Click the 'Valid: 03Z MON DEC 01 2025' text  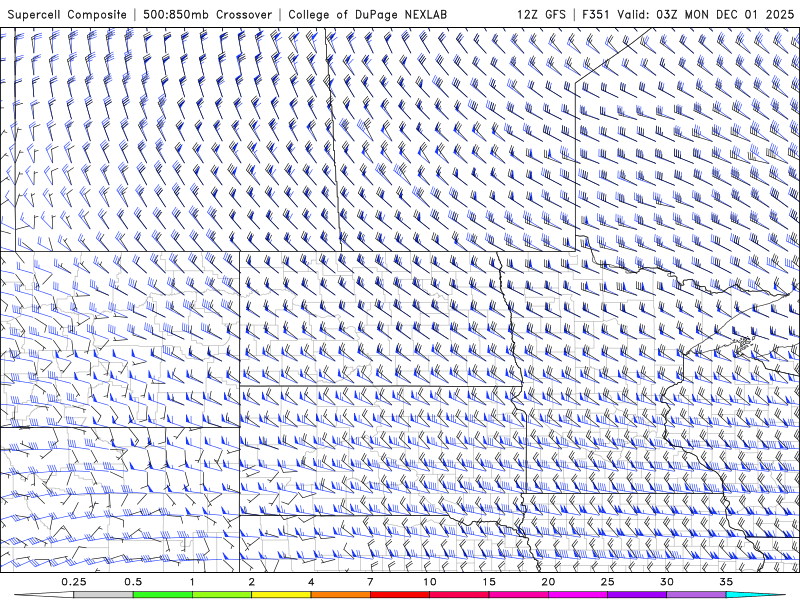pyautogui.click(x=706, y=14)
